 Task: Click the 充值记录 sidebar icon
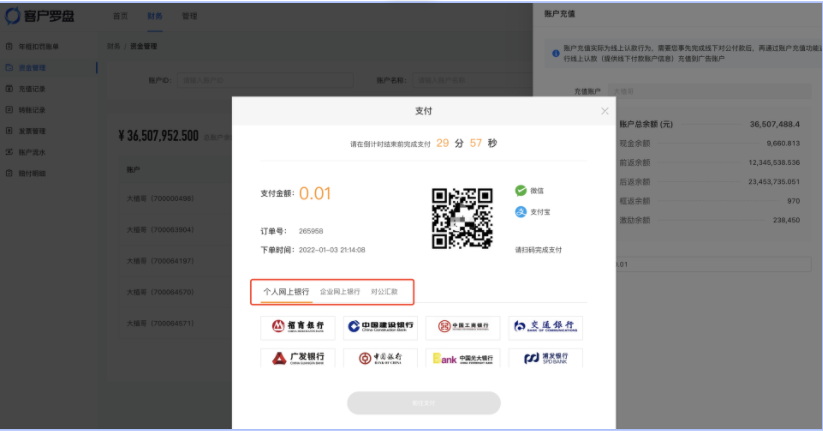point(9,88)
